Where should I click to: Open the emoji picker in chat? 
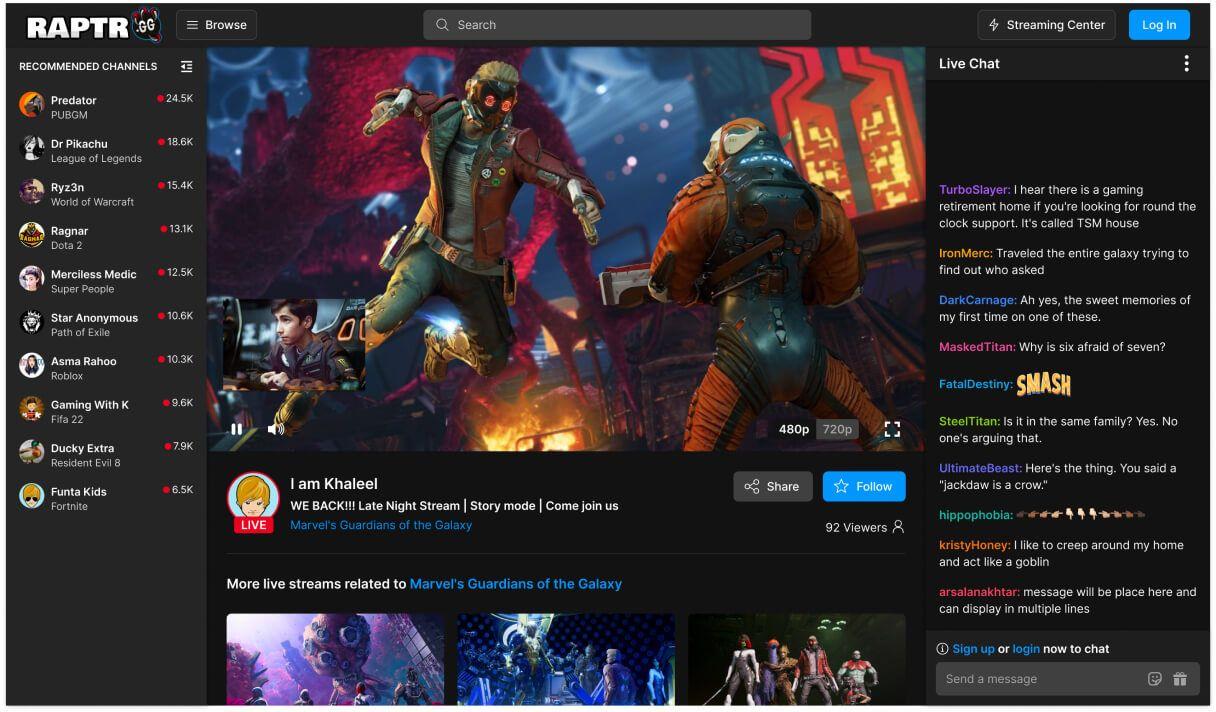[1155, 679]
